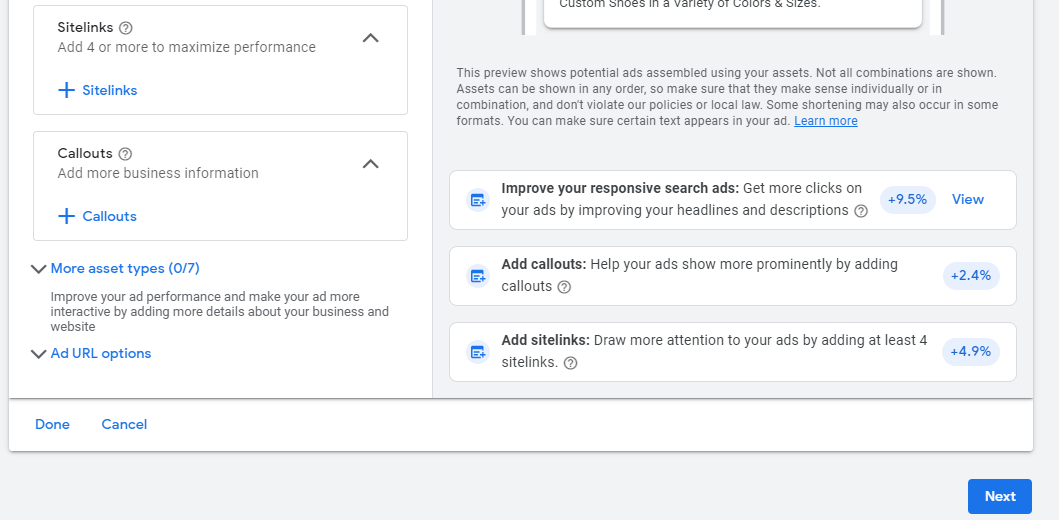Click the ad preview disclaimer paragraph
Image resolution: width=1059 pixels, height=520 pixels.
(x=727, y=97)
